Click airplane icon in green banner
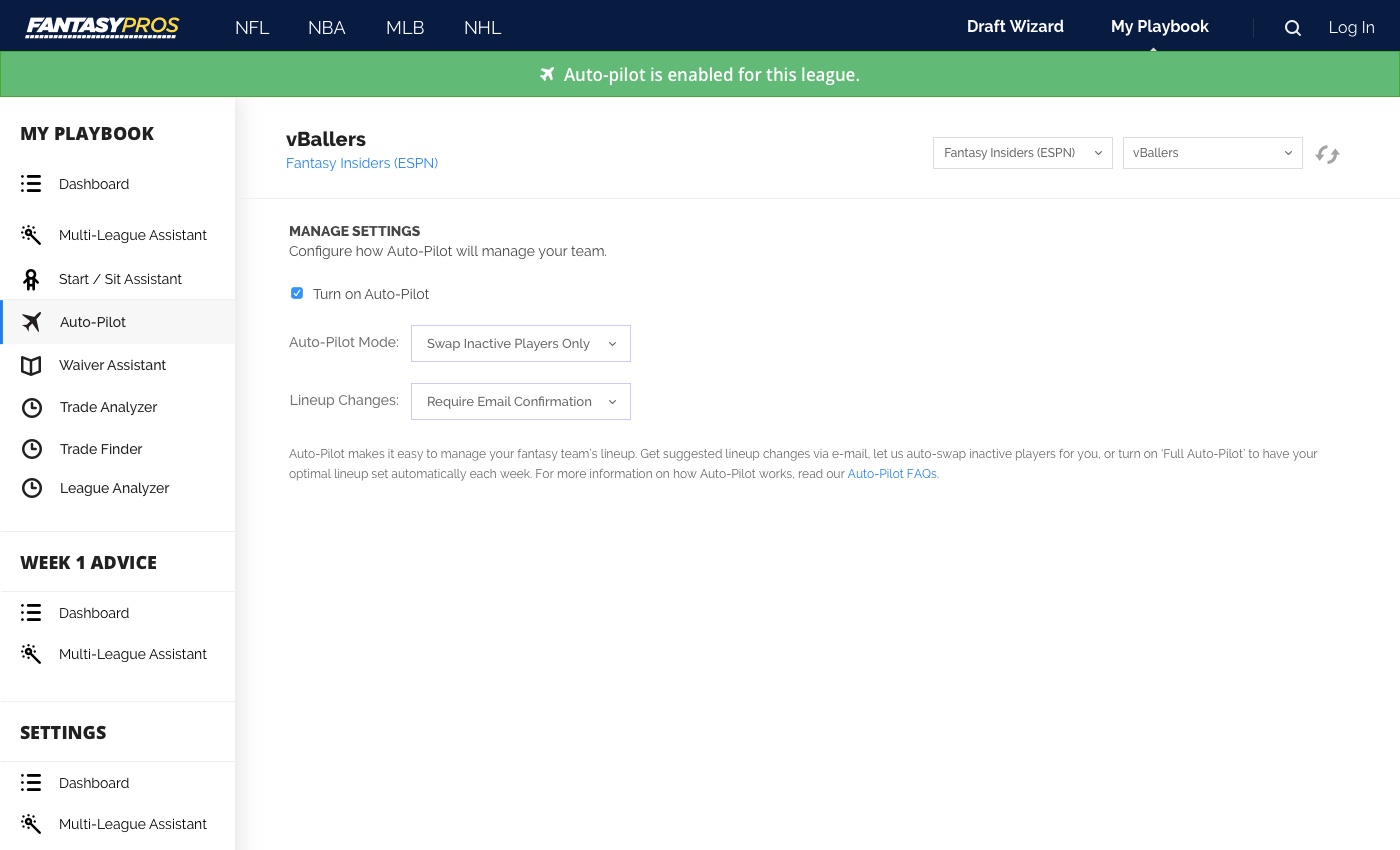Screen dimensions: 1400x850 tap(547, 74)
